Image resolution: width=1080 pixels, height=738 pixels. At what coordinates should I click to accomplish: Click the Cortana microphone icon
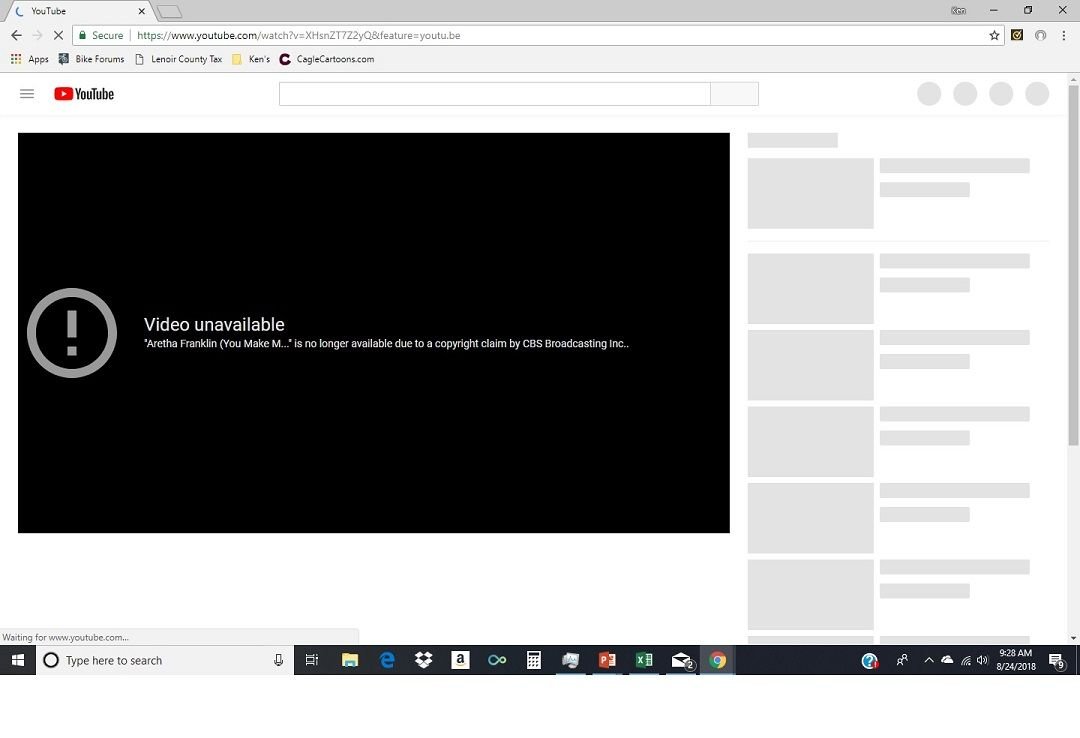pyautogui.click(x=278, y=660)
